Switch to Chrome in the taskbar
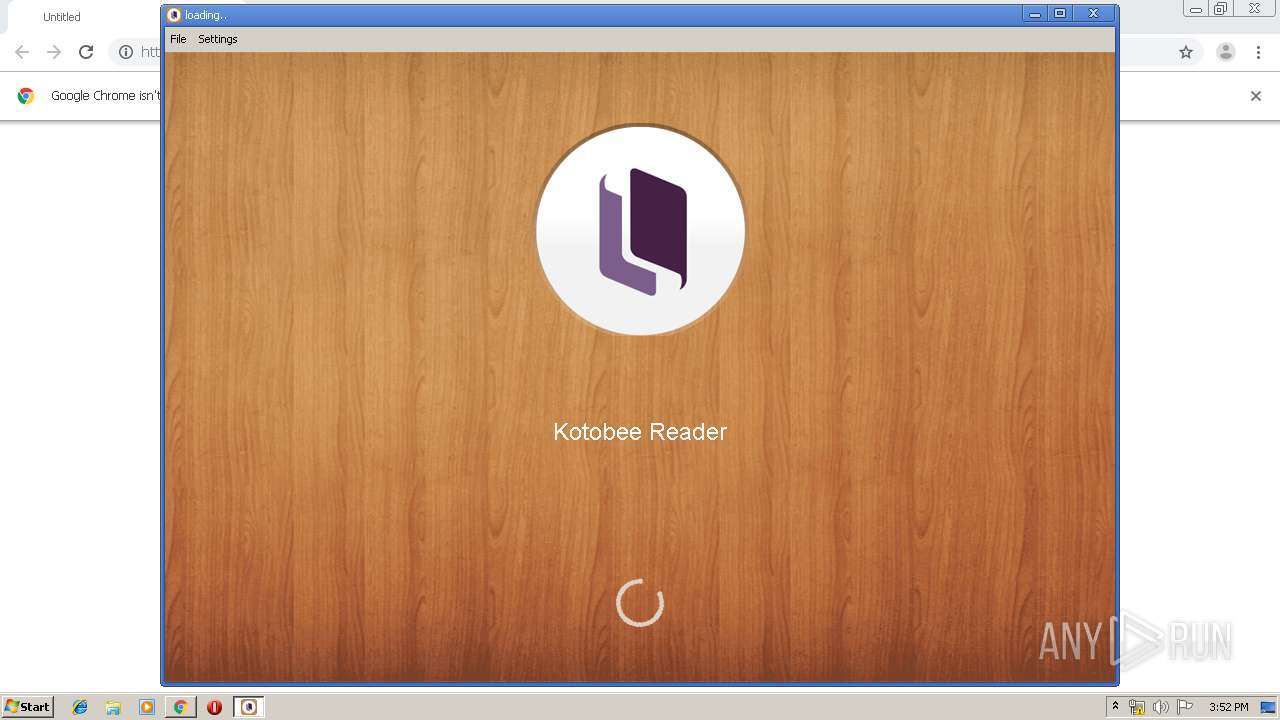The height and width of the screenshot is (720, 1280). tap(180, 707)
